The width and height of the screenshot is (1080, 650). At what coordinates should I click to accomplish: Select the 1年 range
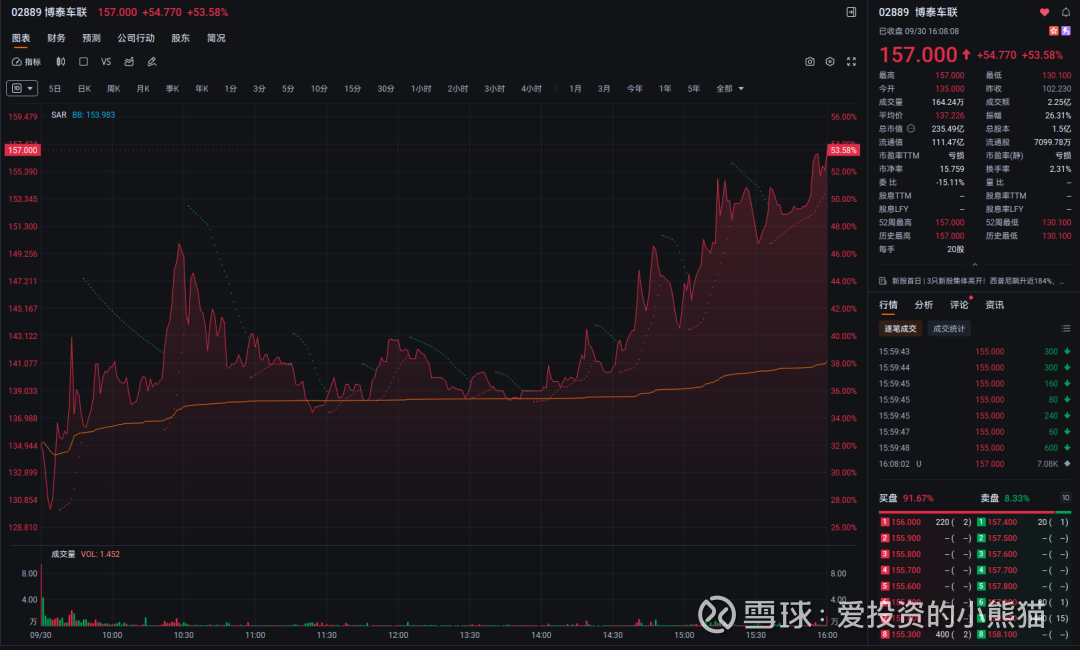[665, 89]
